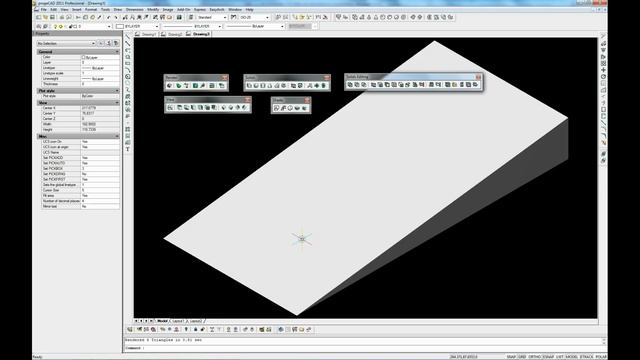Click the Color ByLayer swatch in Properties

[x=84, y=58]
